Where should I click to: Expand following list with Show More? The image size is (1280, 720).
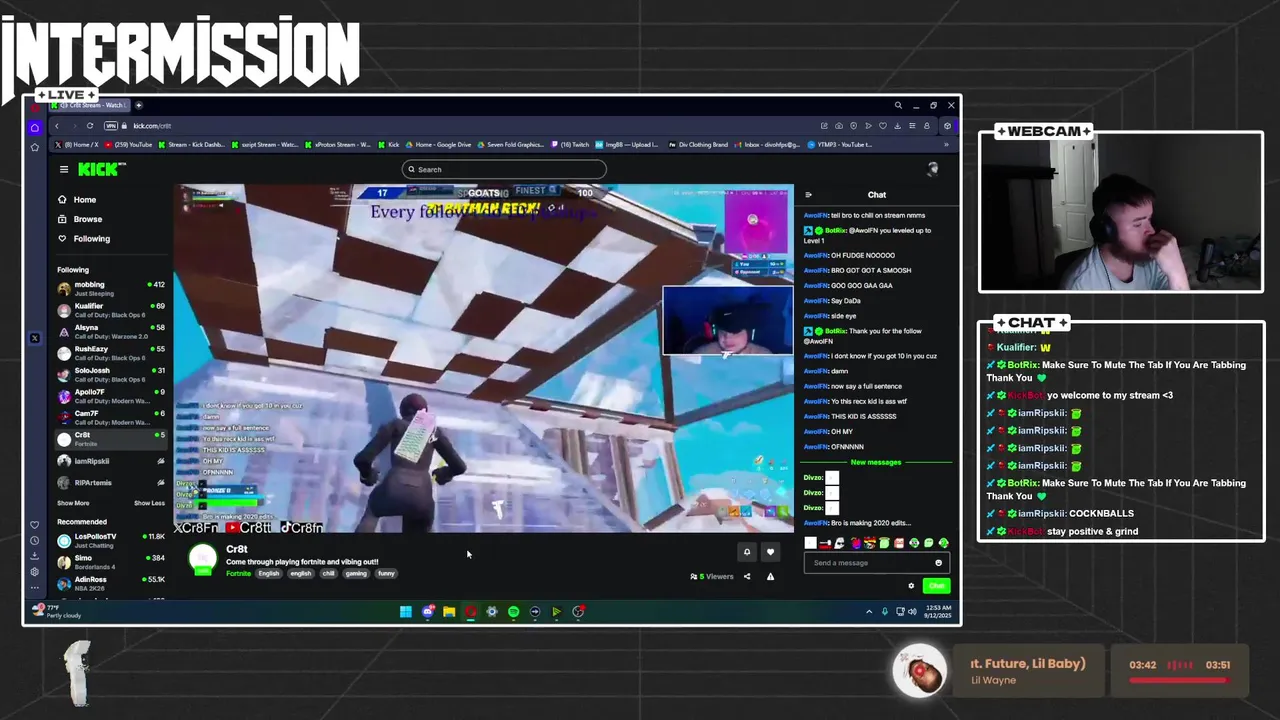click(x=73, y=503)
